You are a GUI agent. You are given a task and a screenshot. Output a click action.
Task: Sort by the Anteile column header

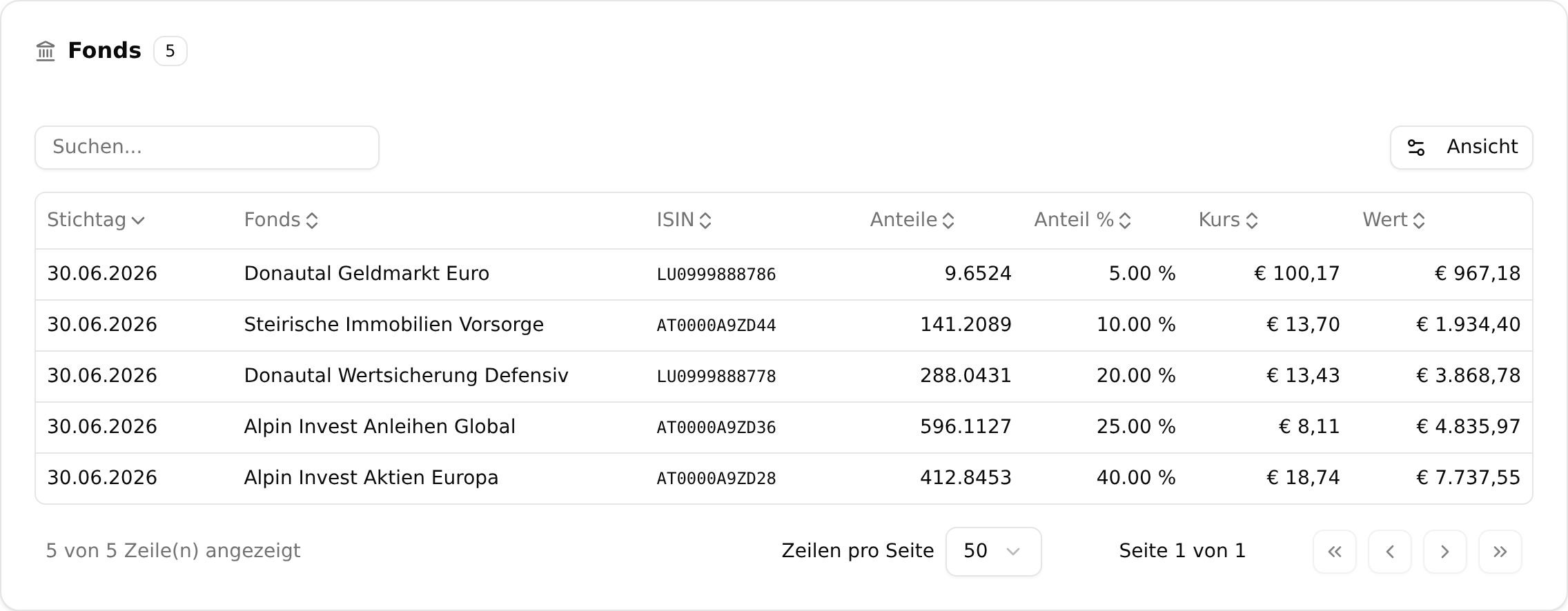click(x=912, y=220)
